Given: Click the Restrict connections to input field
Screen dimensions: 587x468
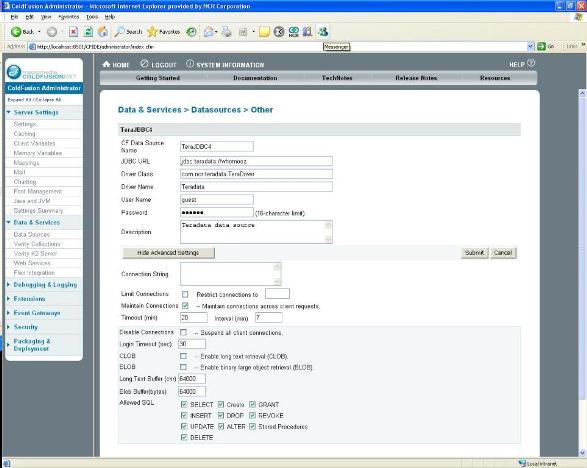Looking at the screenshot, I should (277, 294).
